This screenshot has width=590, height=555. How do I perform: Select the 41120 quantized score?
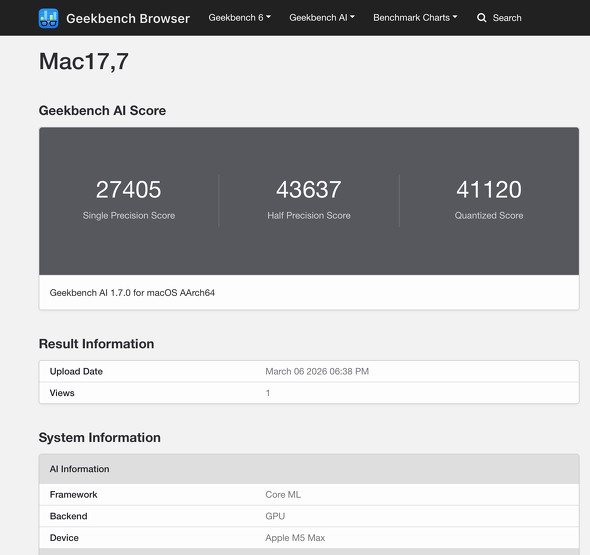(489, 189)
